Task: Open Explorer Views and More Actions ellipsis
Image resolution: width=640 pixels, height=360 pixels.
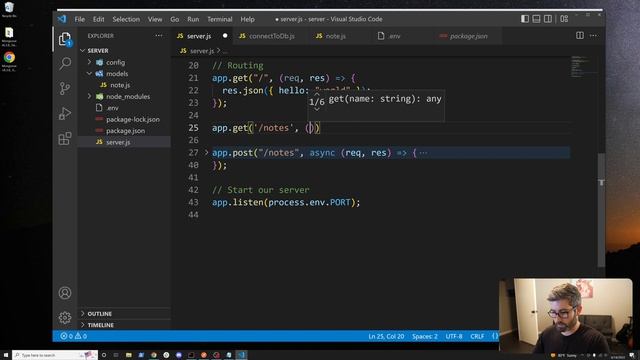Action: point(159,36)
